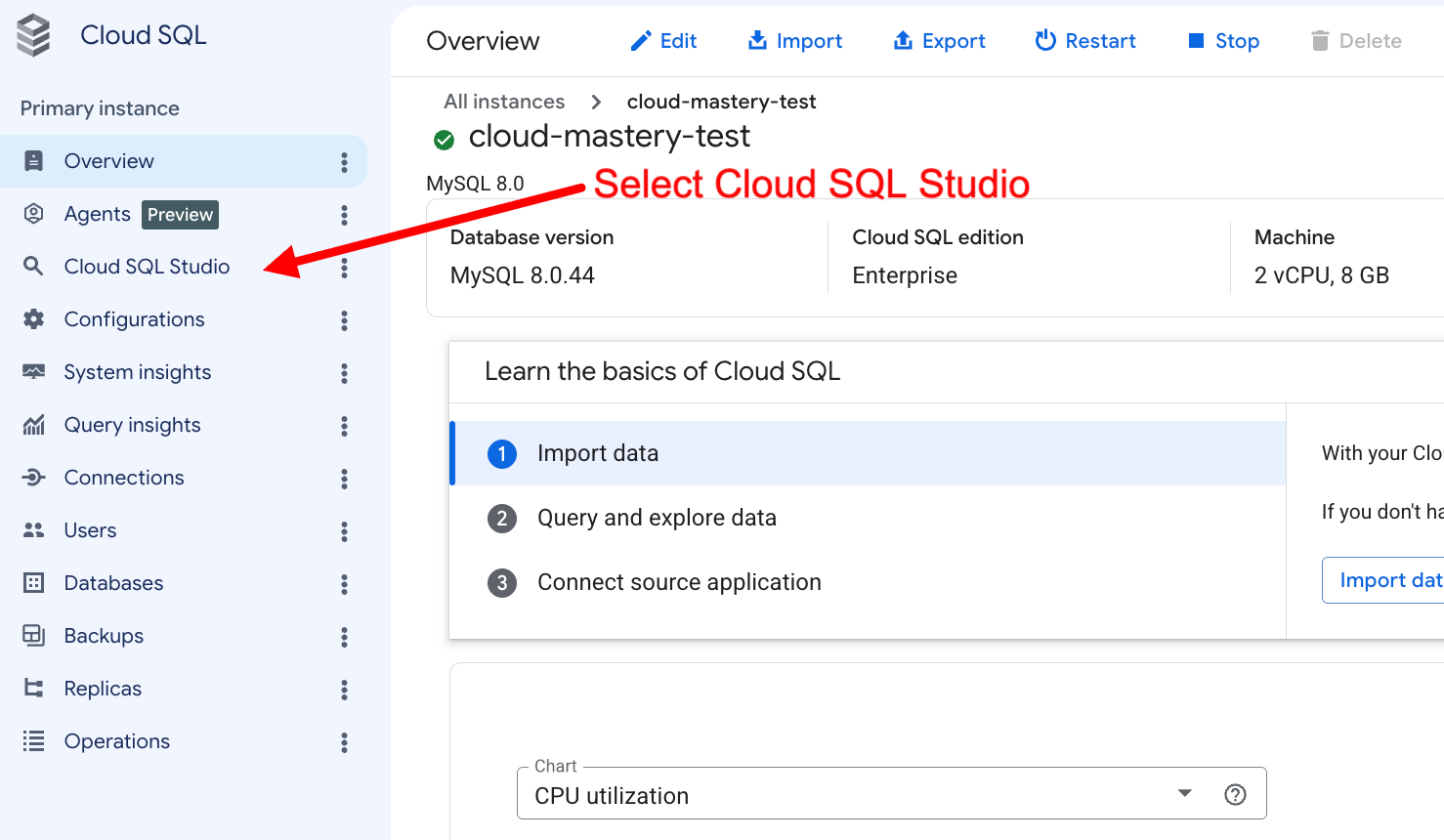This screenshot has height=840, width=1444.
Task: Open more options for Cloud SQL Studio
Action: [344, 268]
